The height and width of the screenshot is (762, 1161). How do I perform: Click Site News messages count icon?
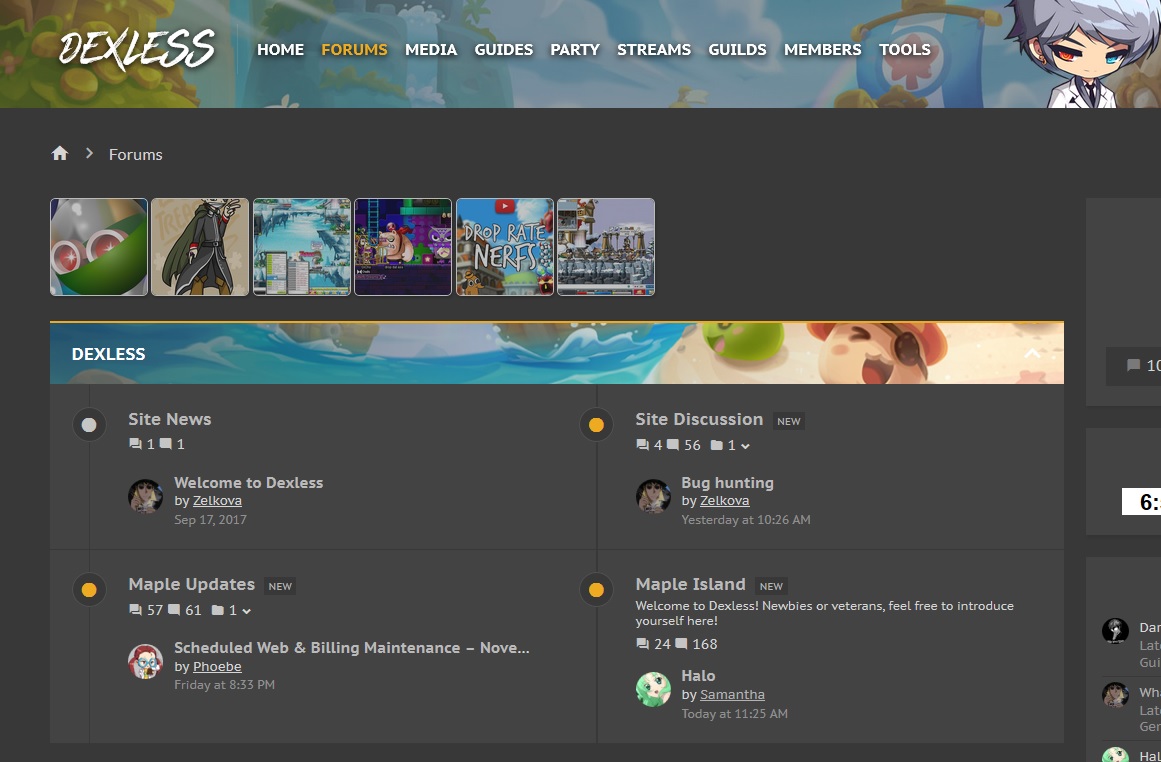click(x=166, y=444)
